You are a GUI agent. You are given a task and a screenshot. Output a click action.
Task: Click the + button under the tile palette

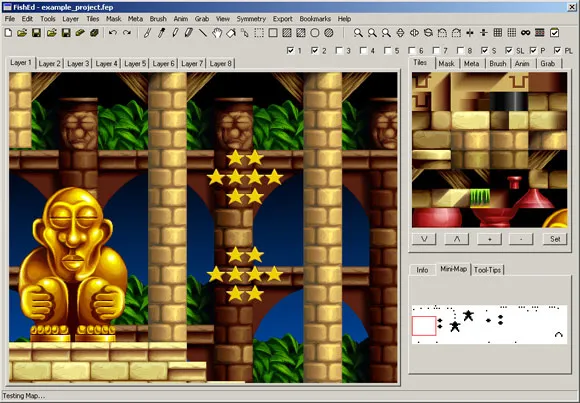pyautogui.click(x=489, y=239)
